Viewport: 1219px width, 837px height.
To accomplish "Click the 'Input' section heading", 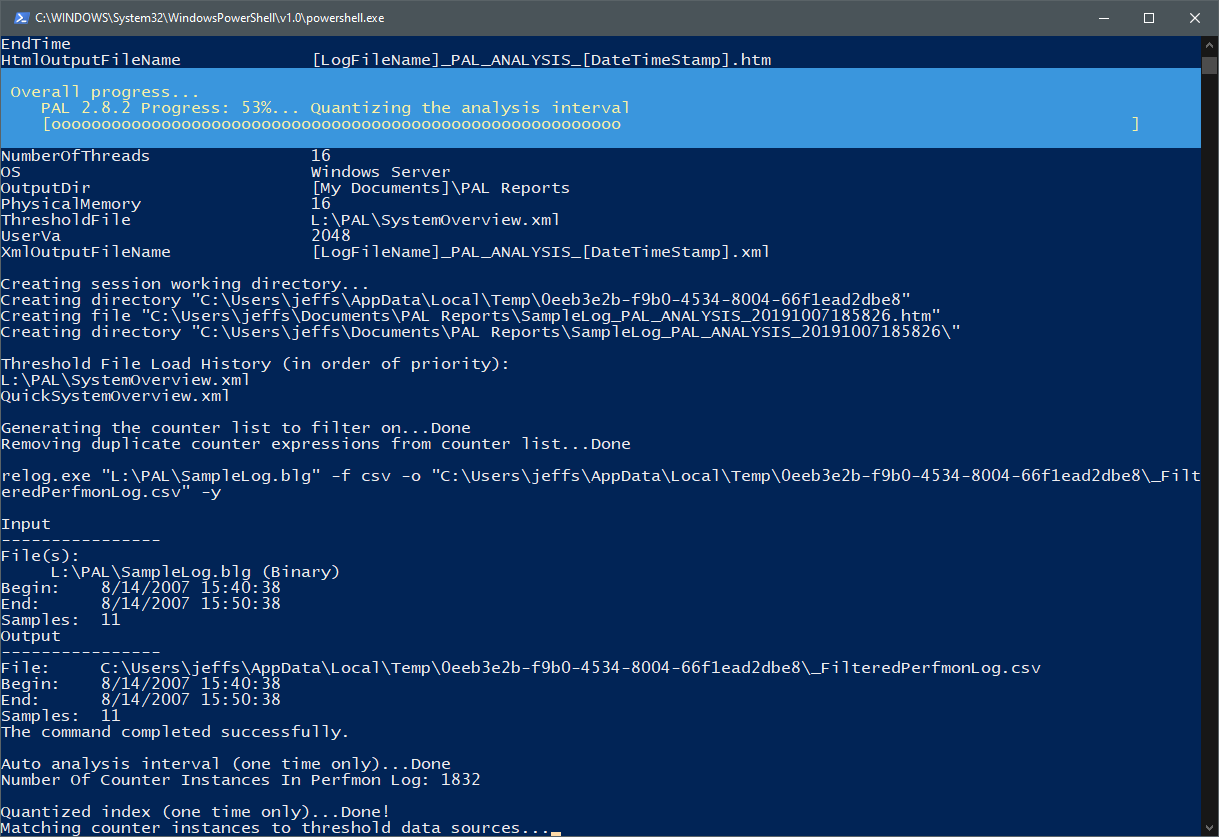I will point(26,524).
